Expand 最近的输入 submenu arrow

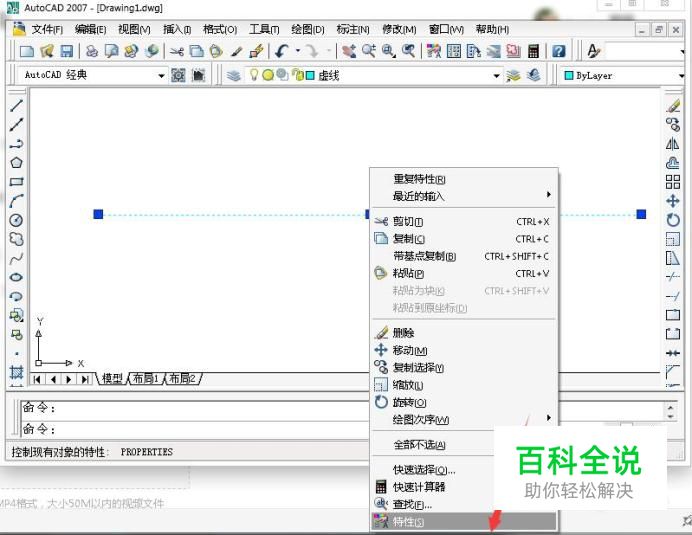click(x=549, y=195)
